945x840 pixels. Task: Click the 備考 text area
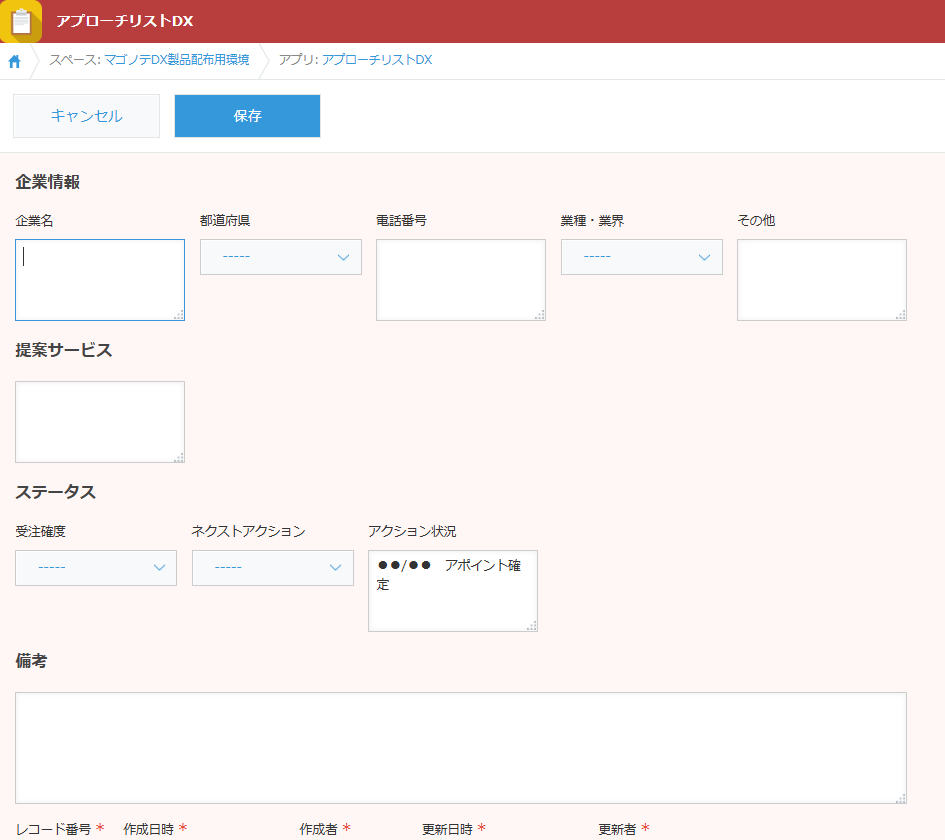pos(461,748)
